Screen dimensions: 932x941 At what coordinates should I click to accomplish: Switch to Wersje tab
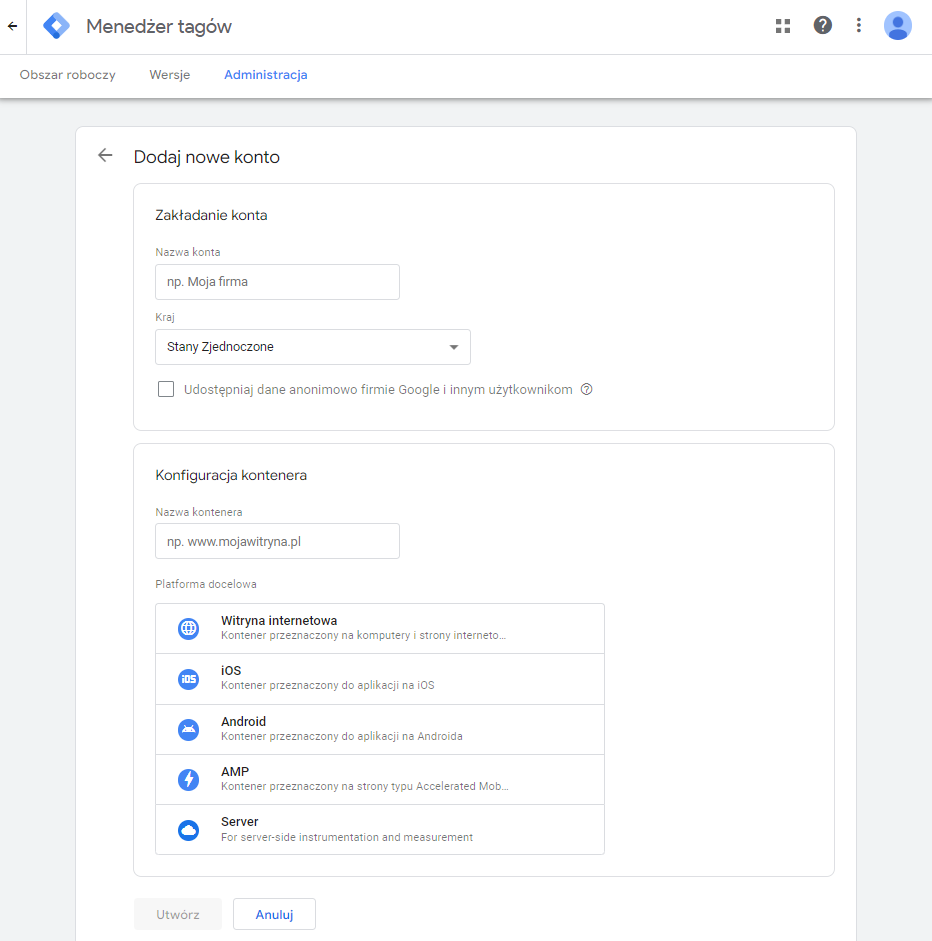point(170,75)
